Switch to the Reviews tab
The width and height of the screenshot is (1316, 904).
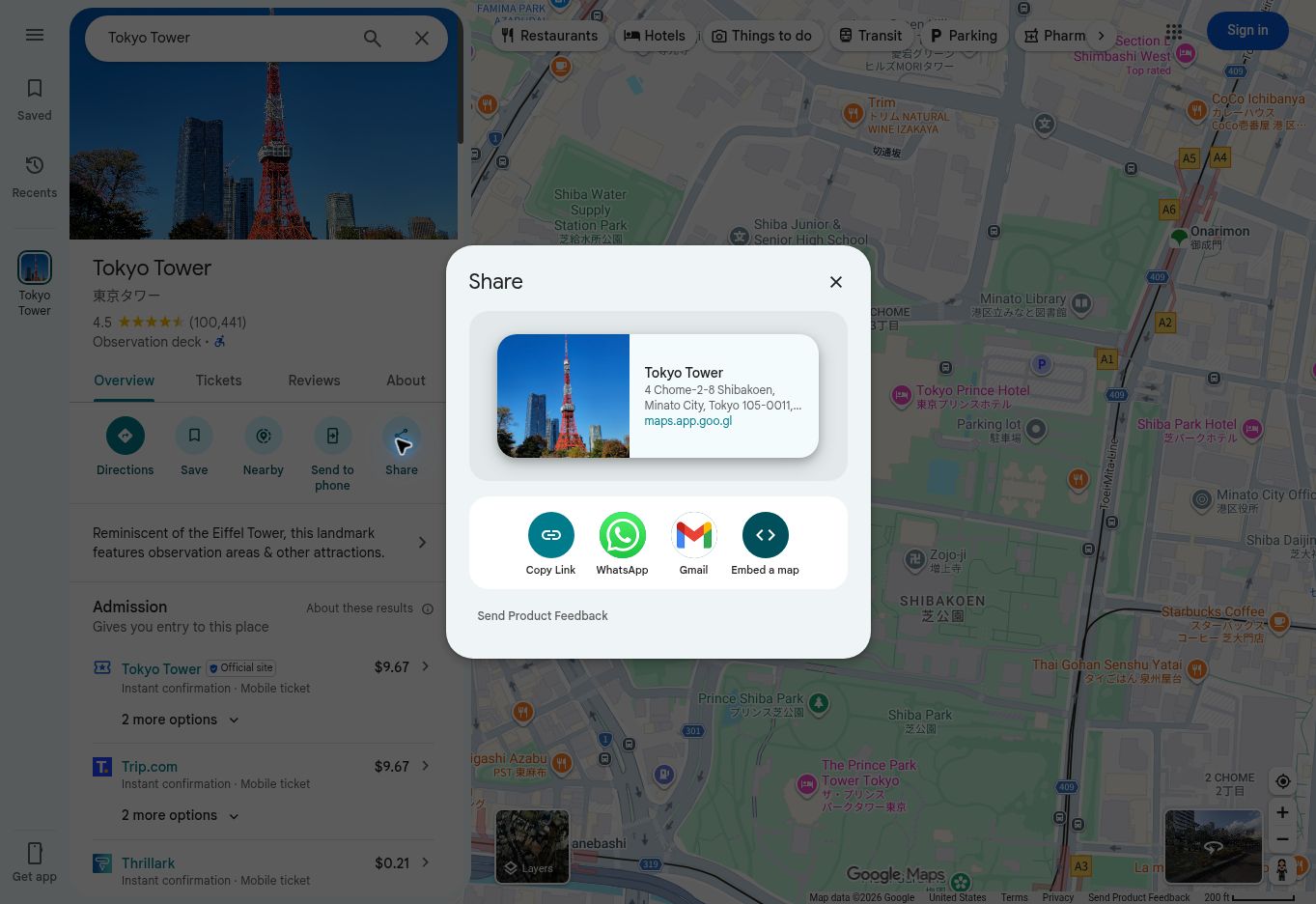[x=314, y=381]
